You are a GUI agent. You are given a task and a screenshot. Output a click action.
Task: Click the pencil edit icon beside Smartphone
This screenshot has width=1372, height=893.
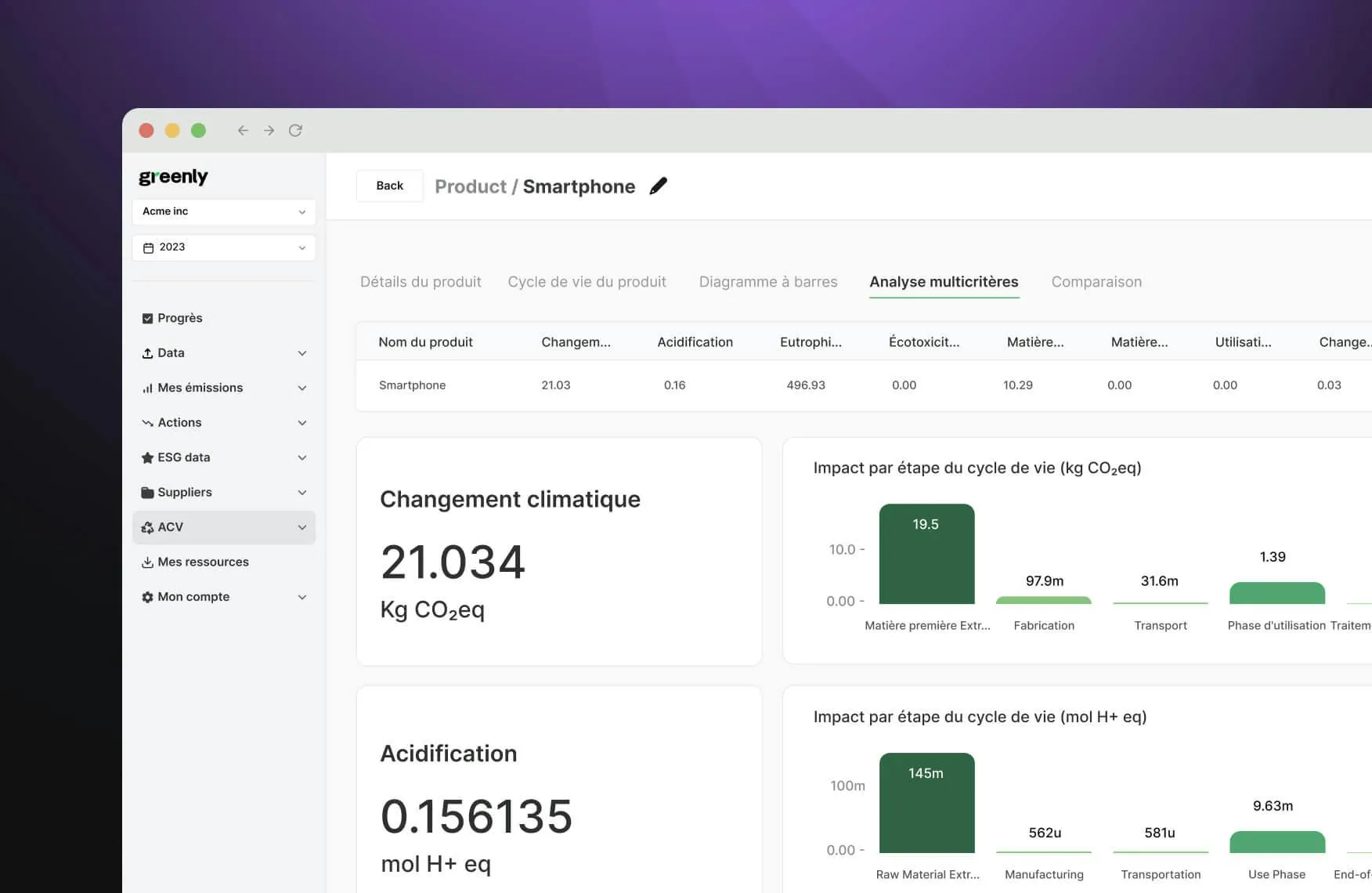[659, 186]
